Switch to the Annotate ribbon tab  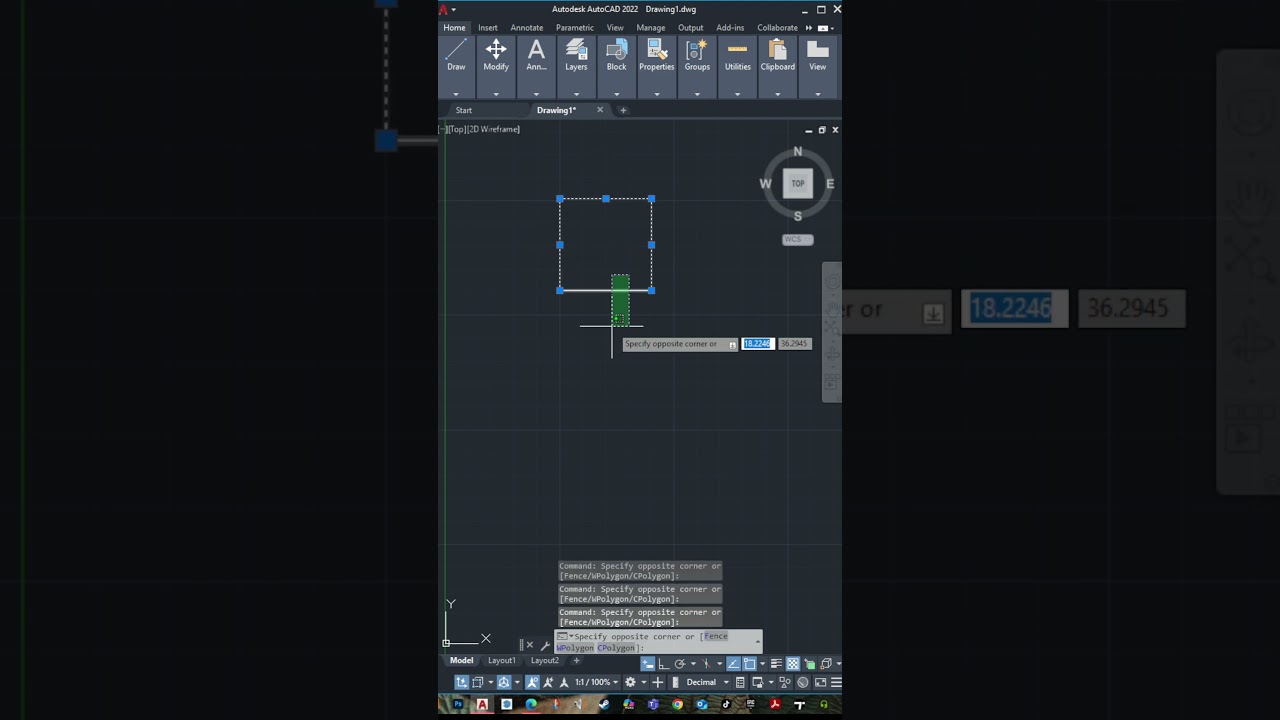527,28
